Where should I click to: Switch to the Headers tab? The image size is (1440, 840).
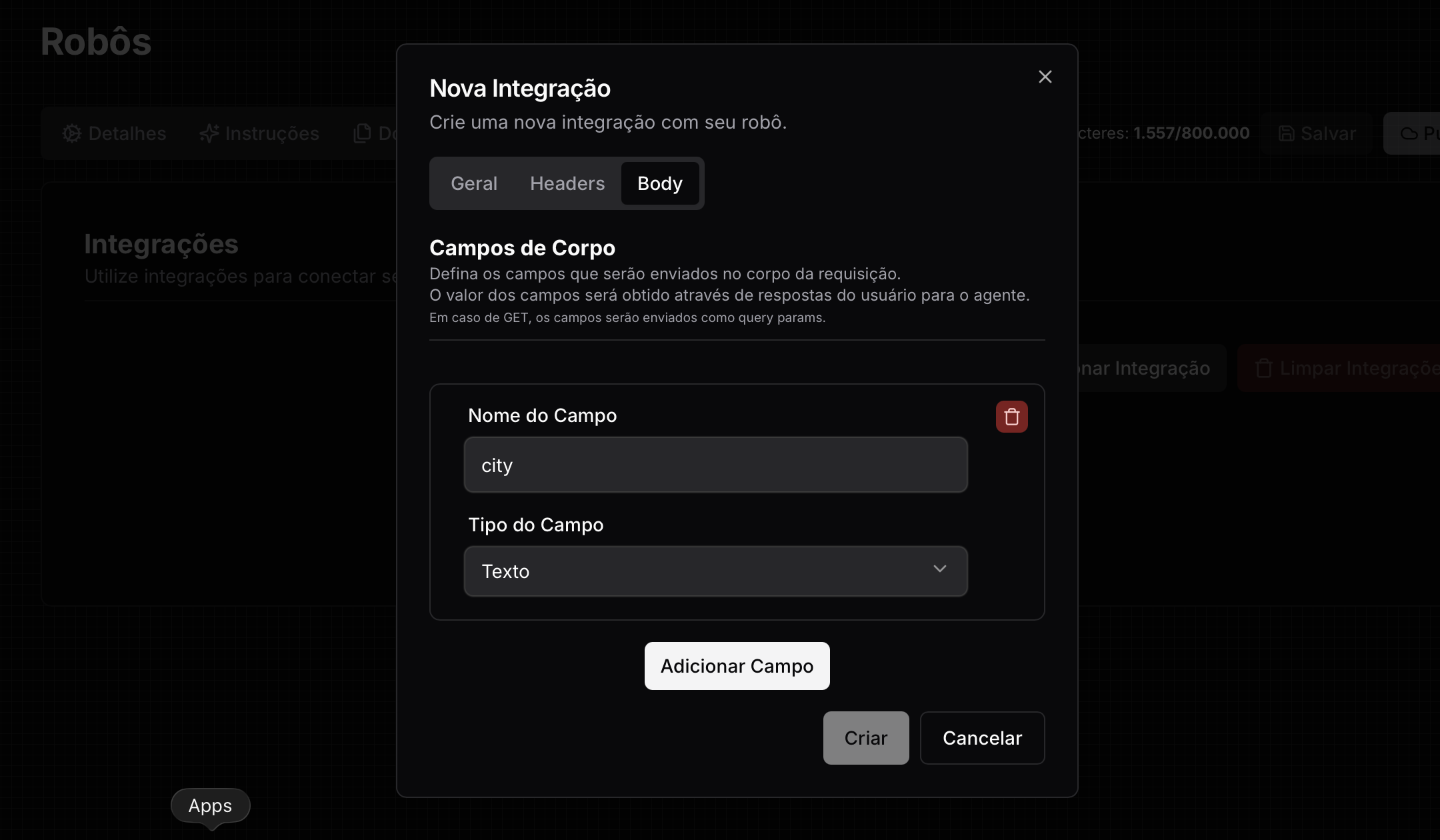[x=567, y=183]
